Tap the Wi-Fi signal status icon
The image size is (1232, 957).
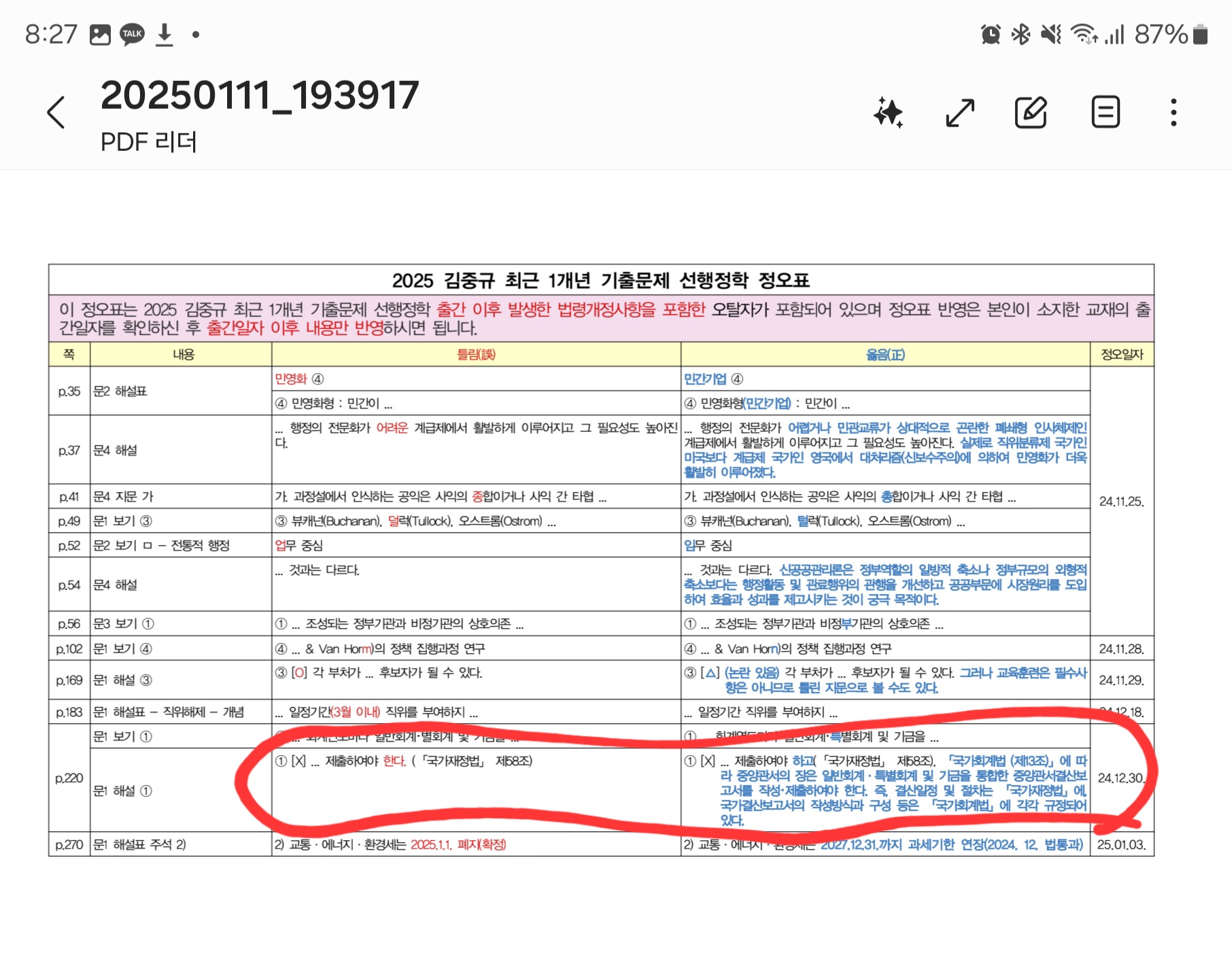1084,34
